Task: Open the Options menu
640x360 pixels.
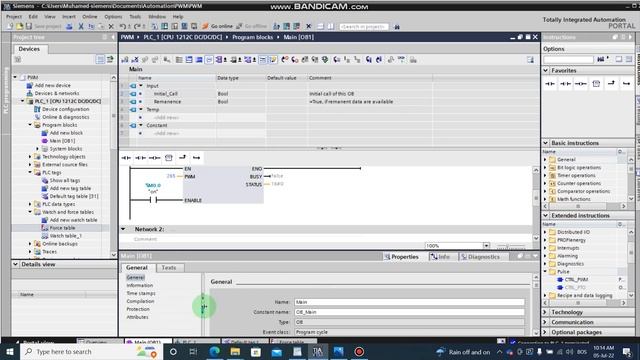Action: 113,17
